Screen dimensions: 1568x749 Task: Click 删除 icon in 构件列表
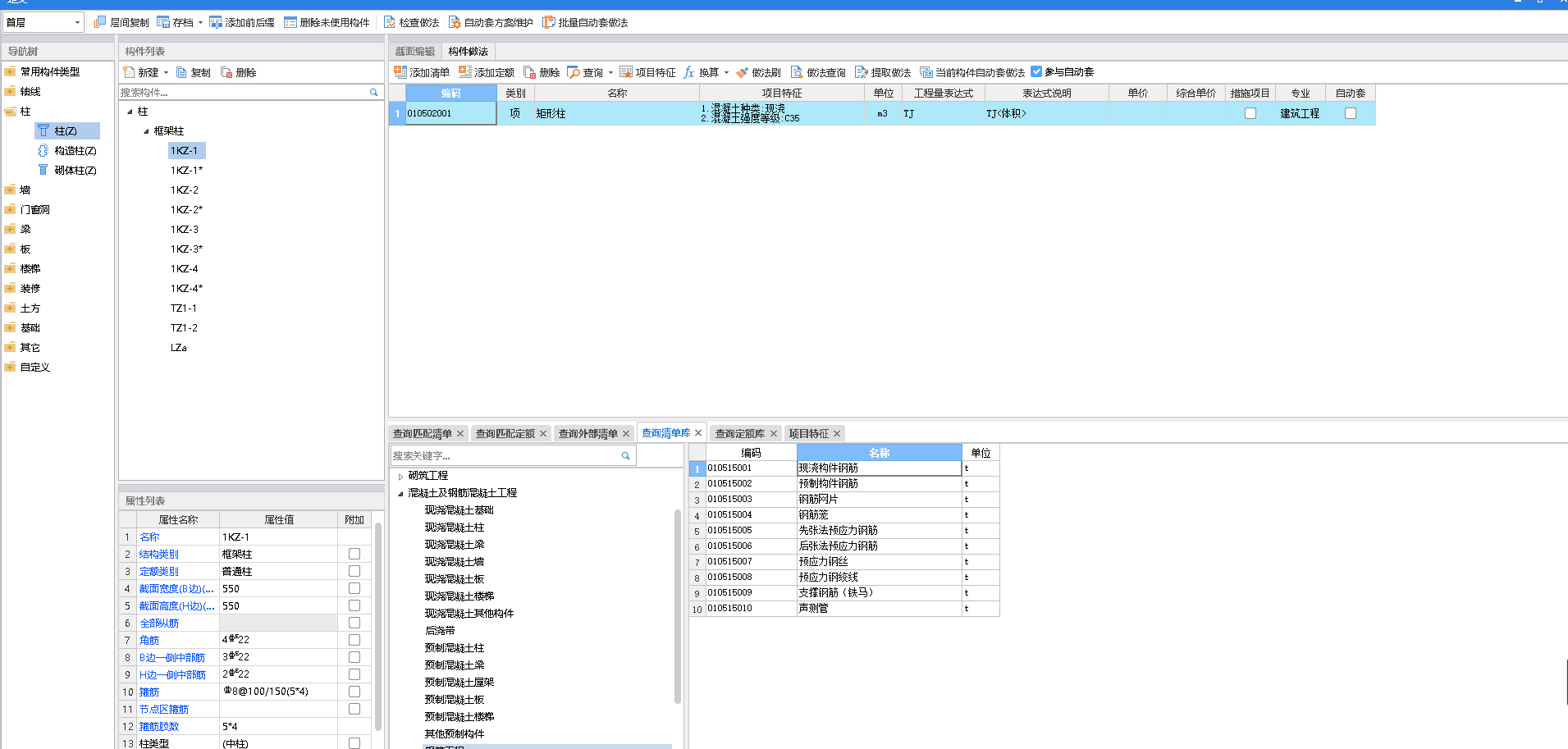pyautogui.click(x=226, y=72)
